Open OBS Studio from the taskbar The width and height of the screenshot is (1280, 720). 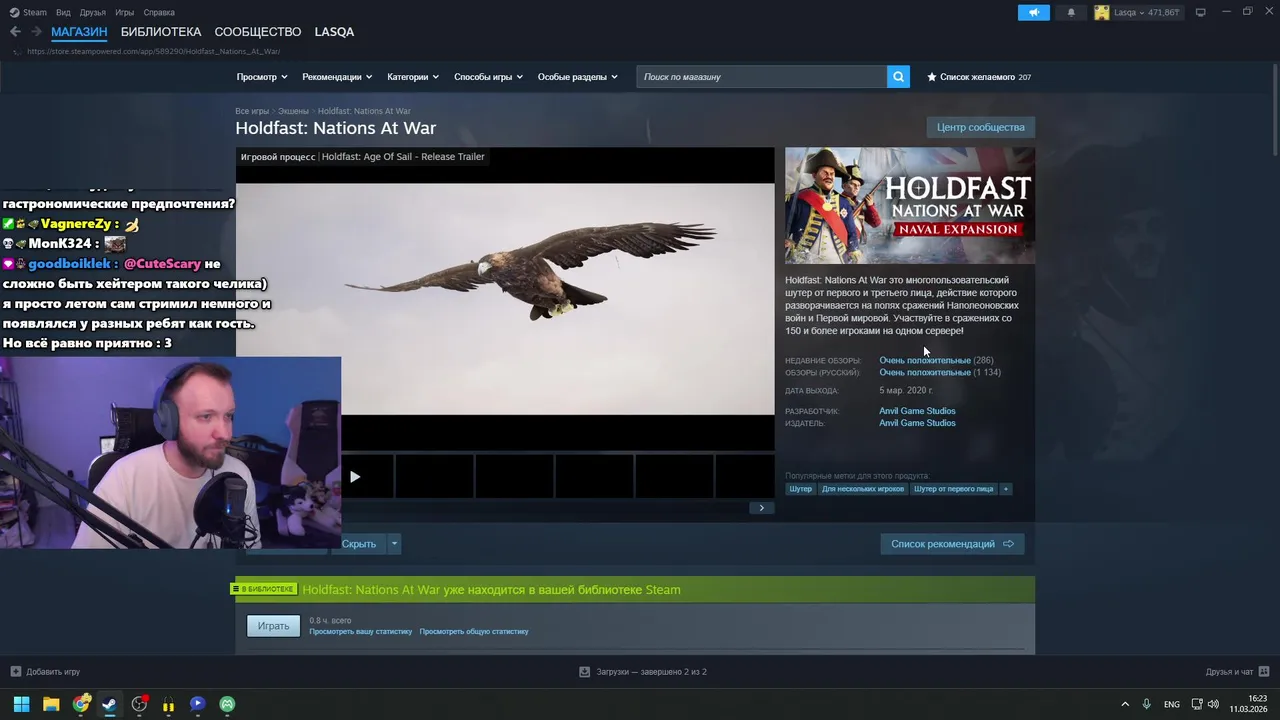pos(139,704)
